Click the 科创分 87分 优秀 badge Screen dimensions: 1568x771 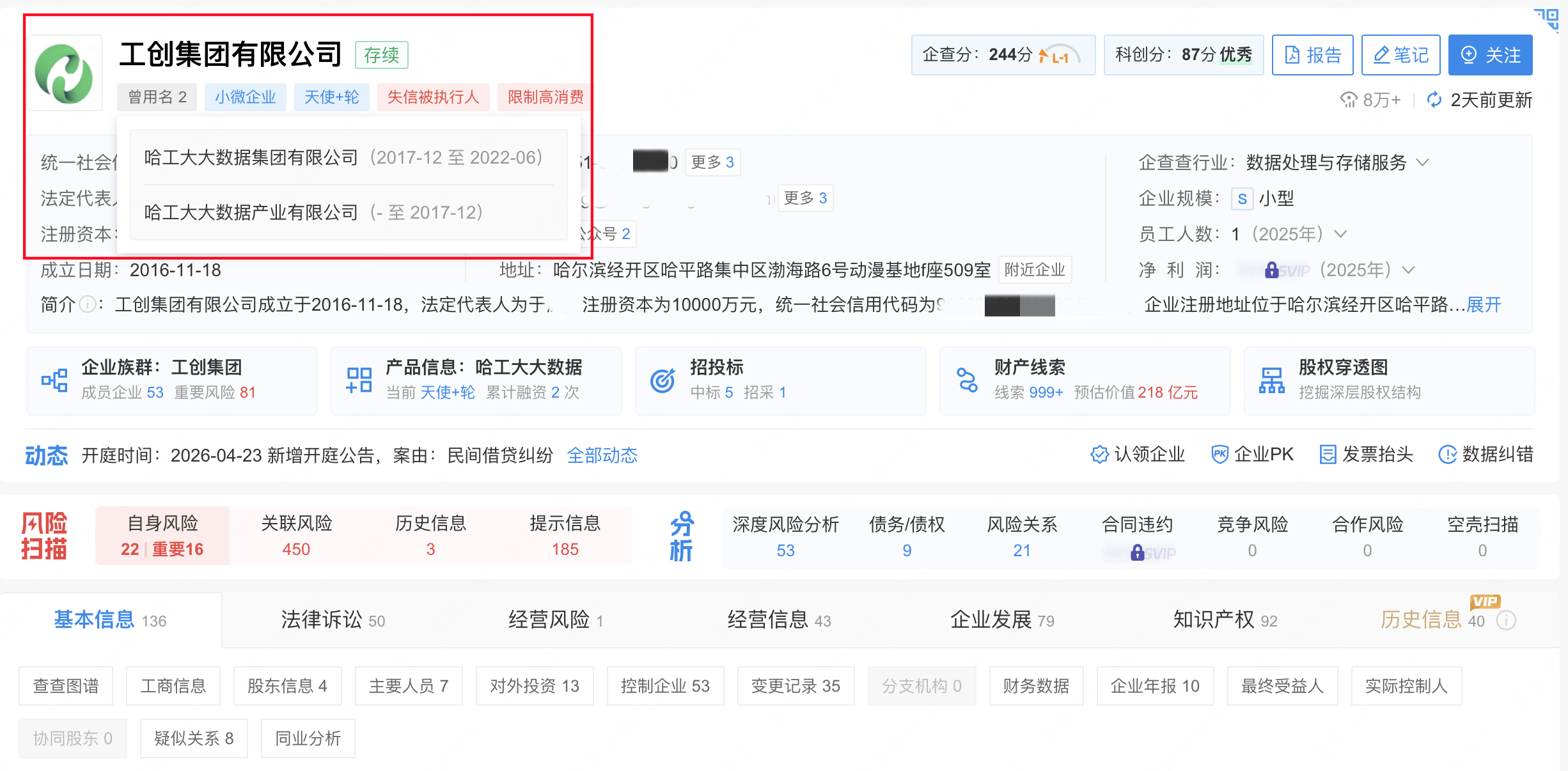click(x=1183, y=55)
